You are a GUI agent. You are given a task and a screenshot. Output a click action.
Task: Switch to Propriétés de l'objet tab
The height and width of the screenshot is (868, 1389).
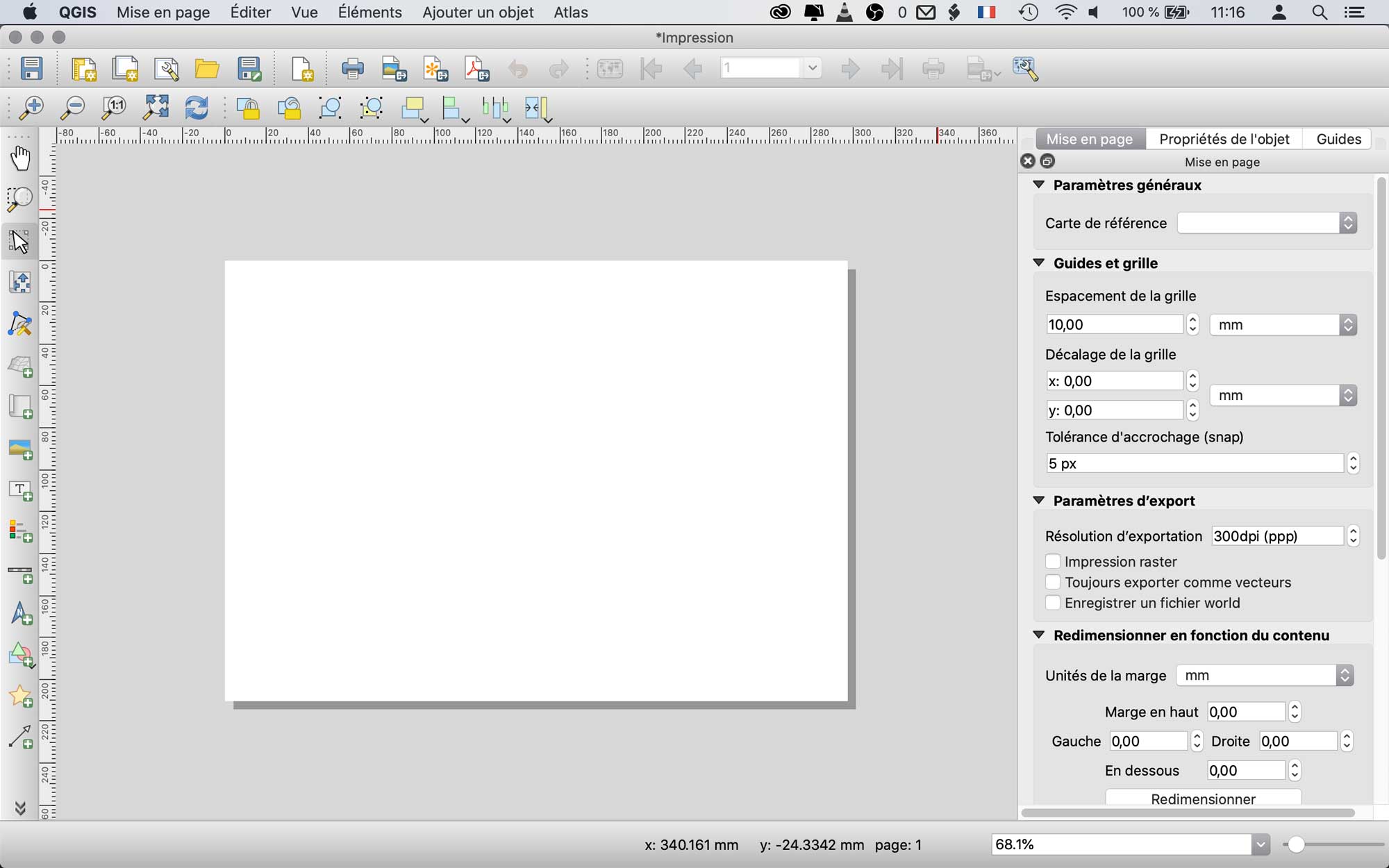click(1224, 139)
